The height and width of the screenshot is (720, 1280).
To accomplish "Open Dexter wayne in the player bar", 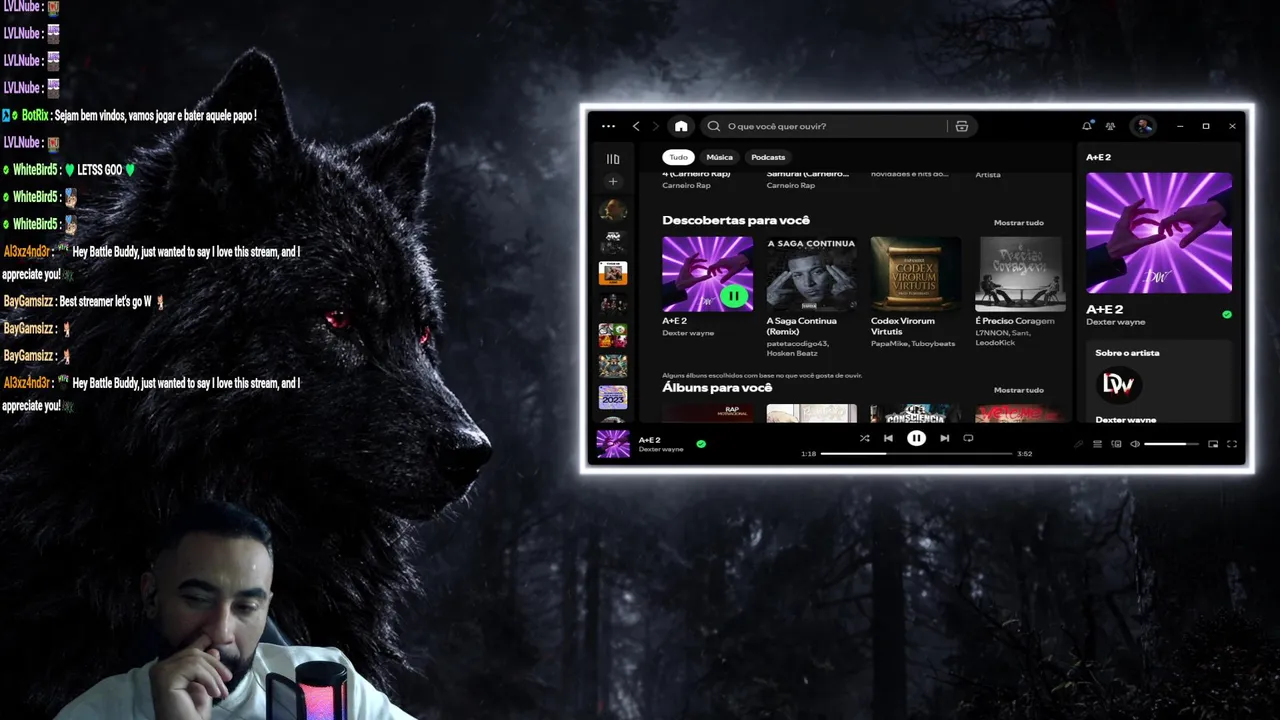I will click(661, 449).
